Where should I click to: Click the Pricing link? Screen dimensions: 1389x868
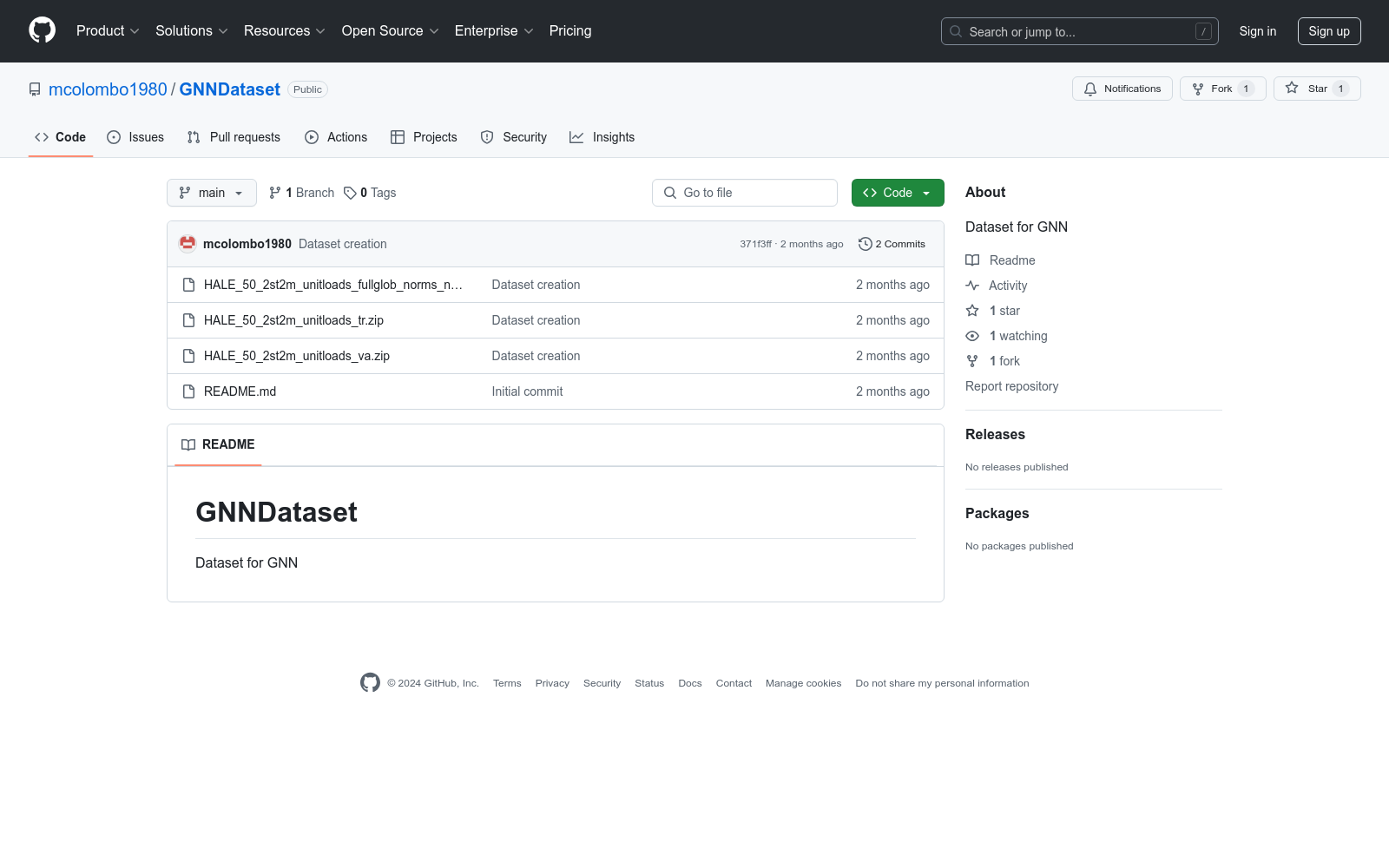pos(570,30)
